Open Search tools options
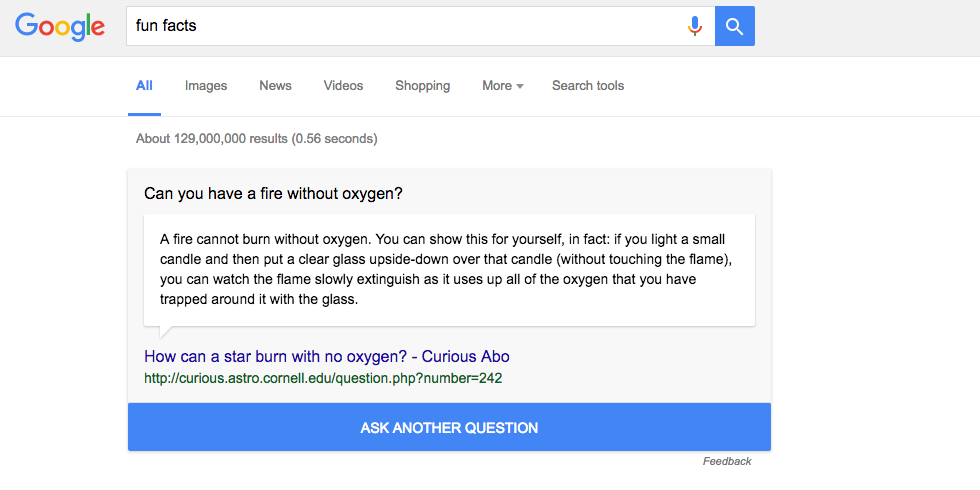The width and height of the screenshot is (980, 490). click(x=588, y=86)
